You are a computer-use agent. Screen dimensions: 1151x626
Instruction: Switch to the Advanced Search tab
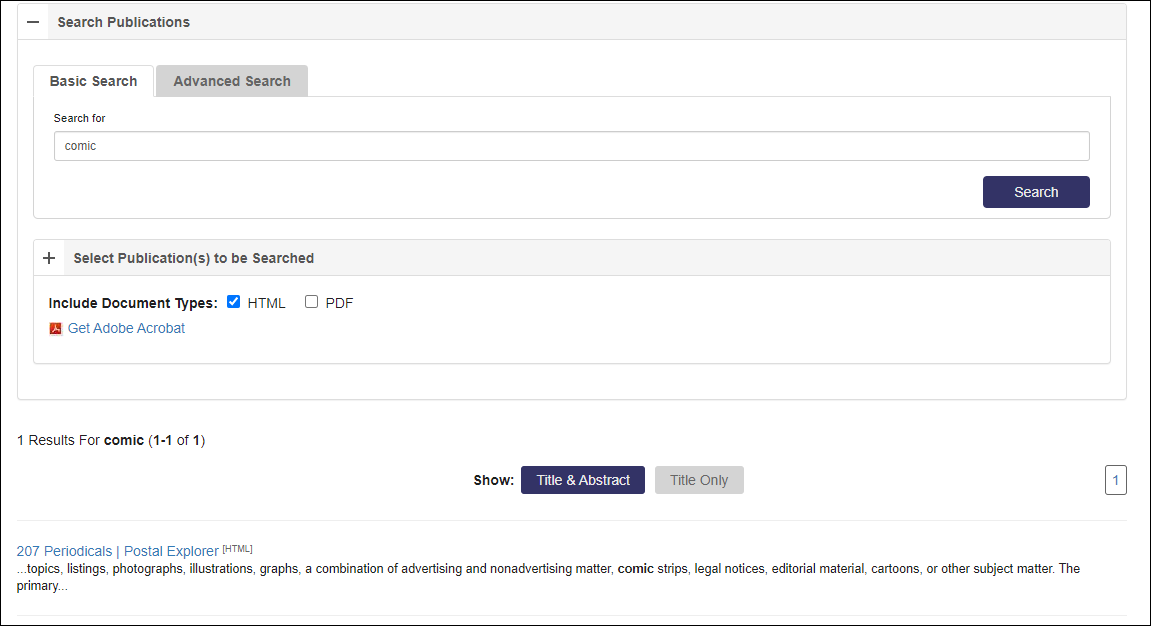tap(232, 81)
